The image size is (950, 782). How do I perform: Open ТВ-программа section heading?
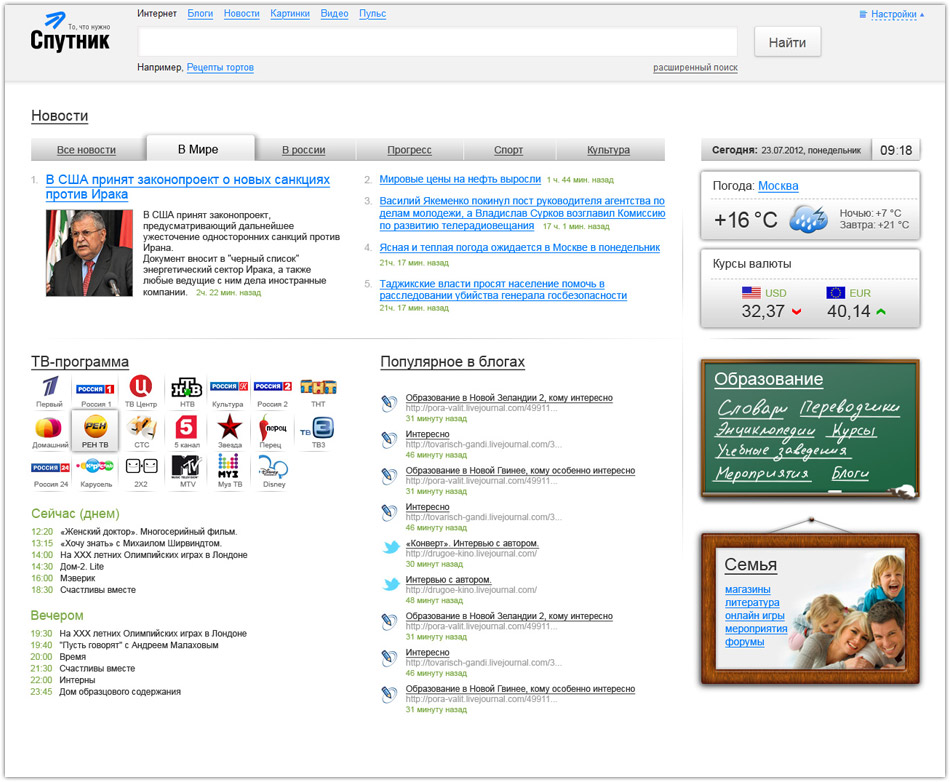[x=80, y=362]
